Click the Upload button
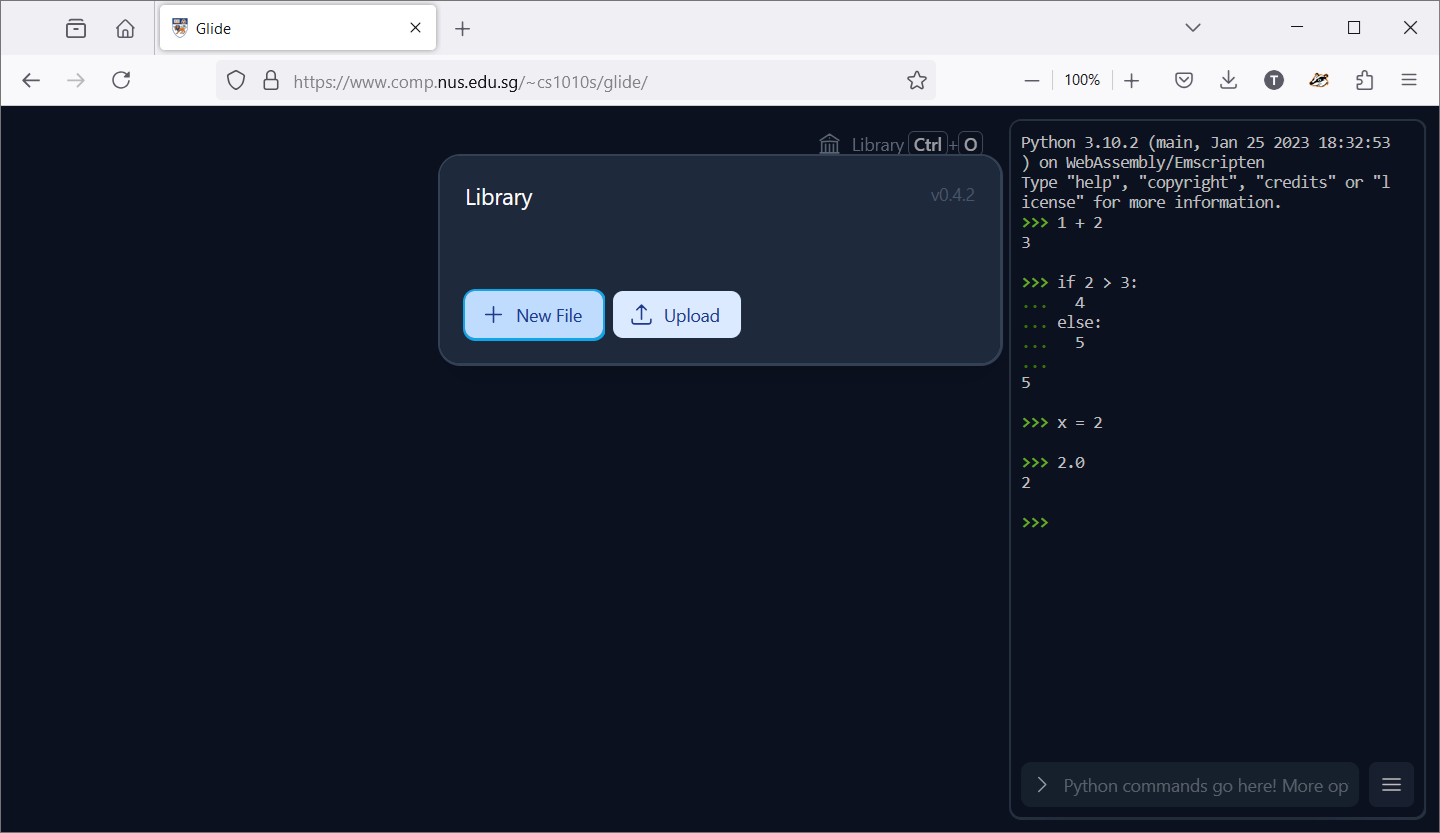Viewport: 1440px width, 833px height. (677, 315)
